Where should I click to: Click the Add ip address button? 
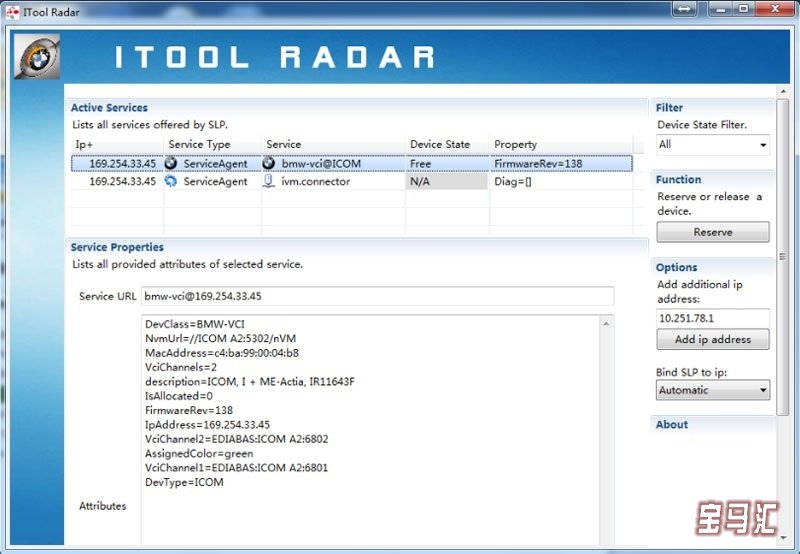(x=713, y=339)
